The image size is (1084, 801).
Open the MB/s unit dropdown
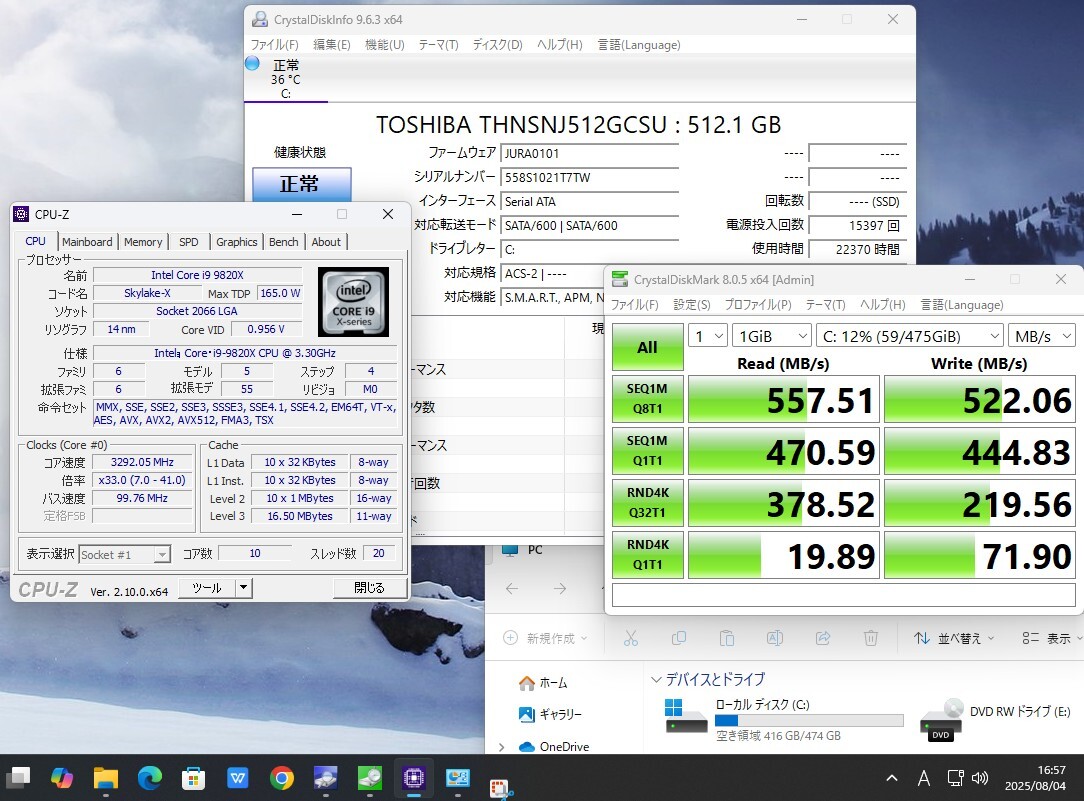[x=1042, y=337]
